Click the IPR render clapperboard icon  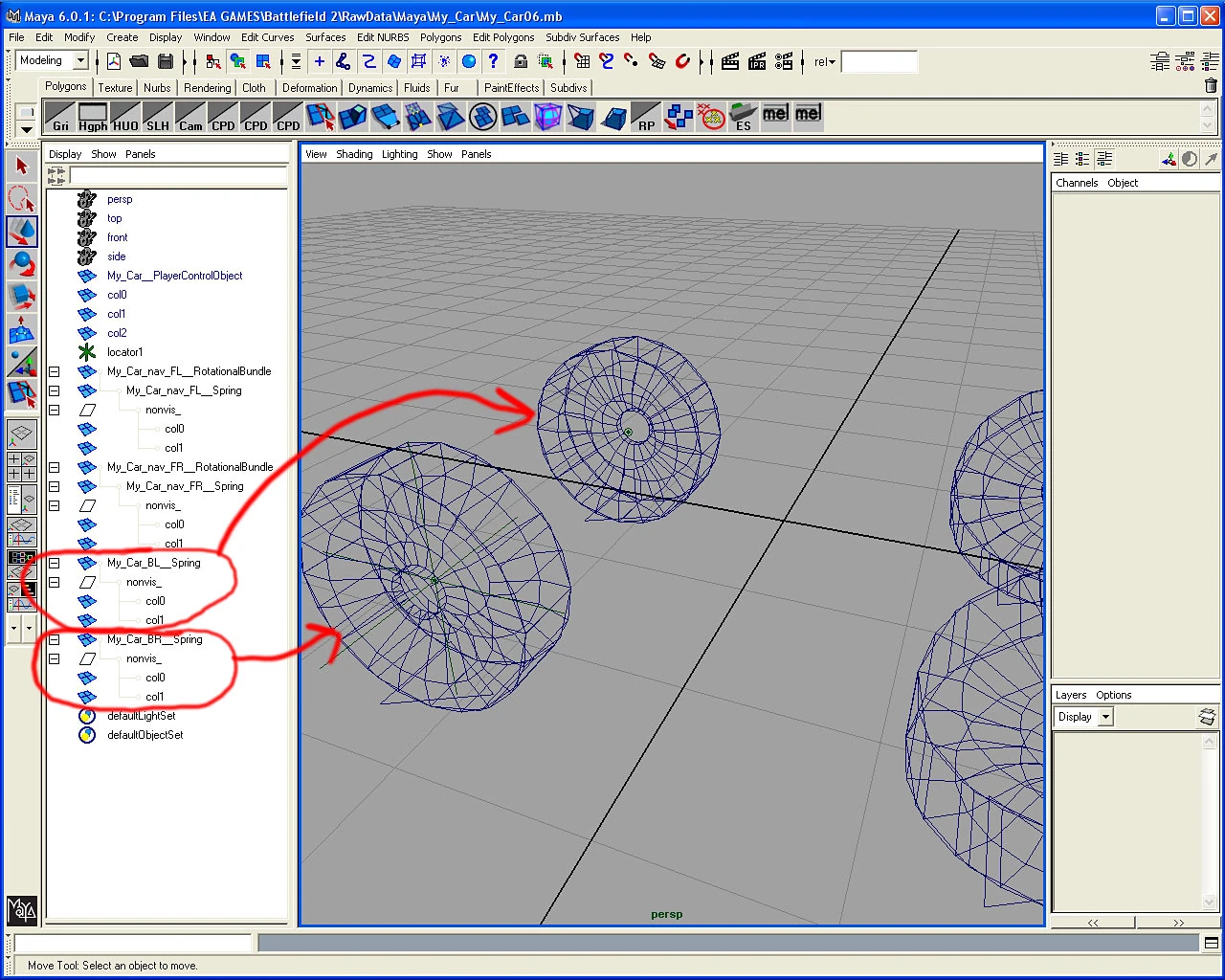pyautogui.click(x=757, y=62)
